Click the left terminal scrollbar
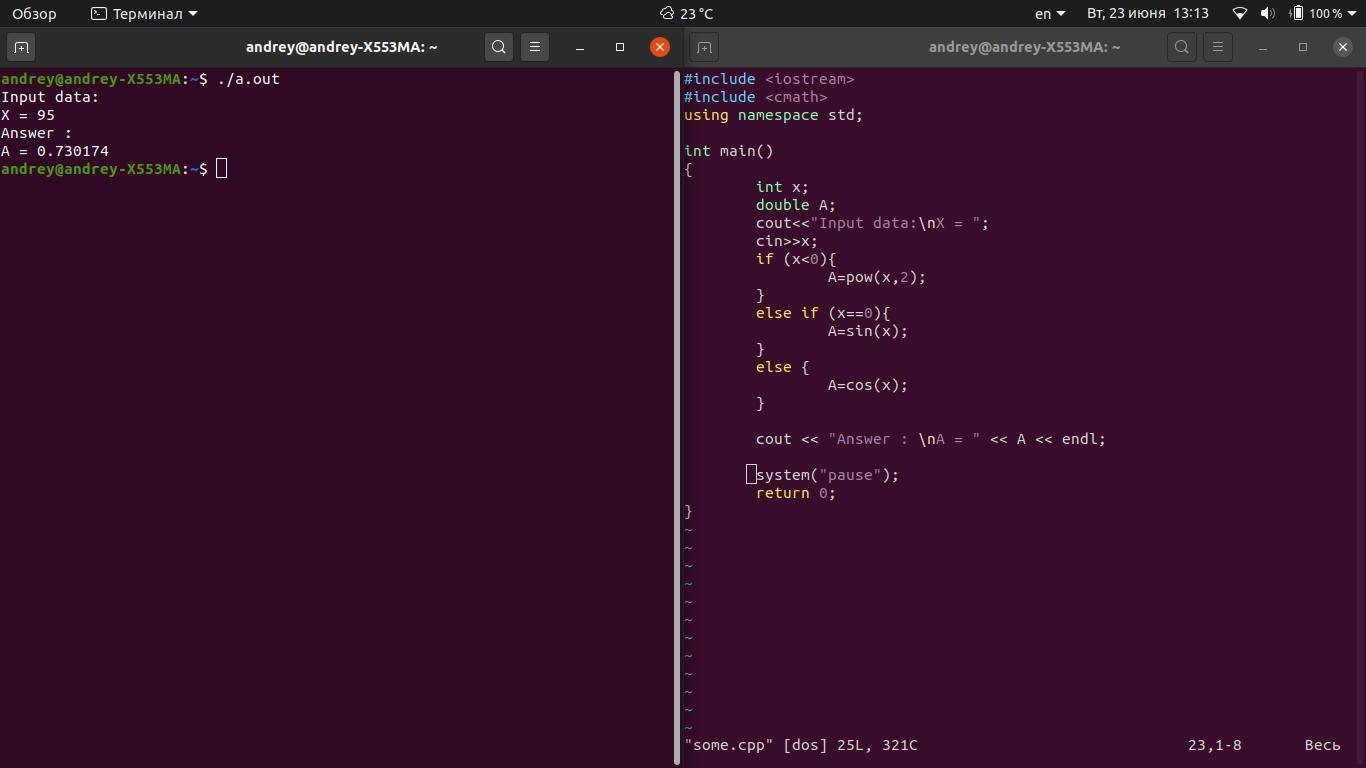The height and width of the screenshot is (768, 1366). tap(677, 400)
